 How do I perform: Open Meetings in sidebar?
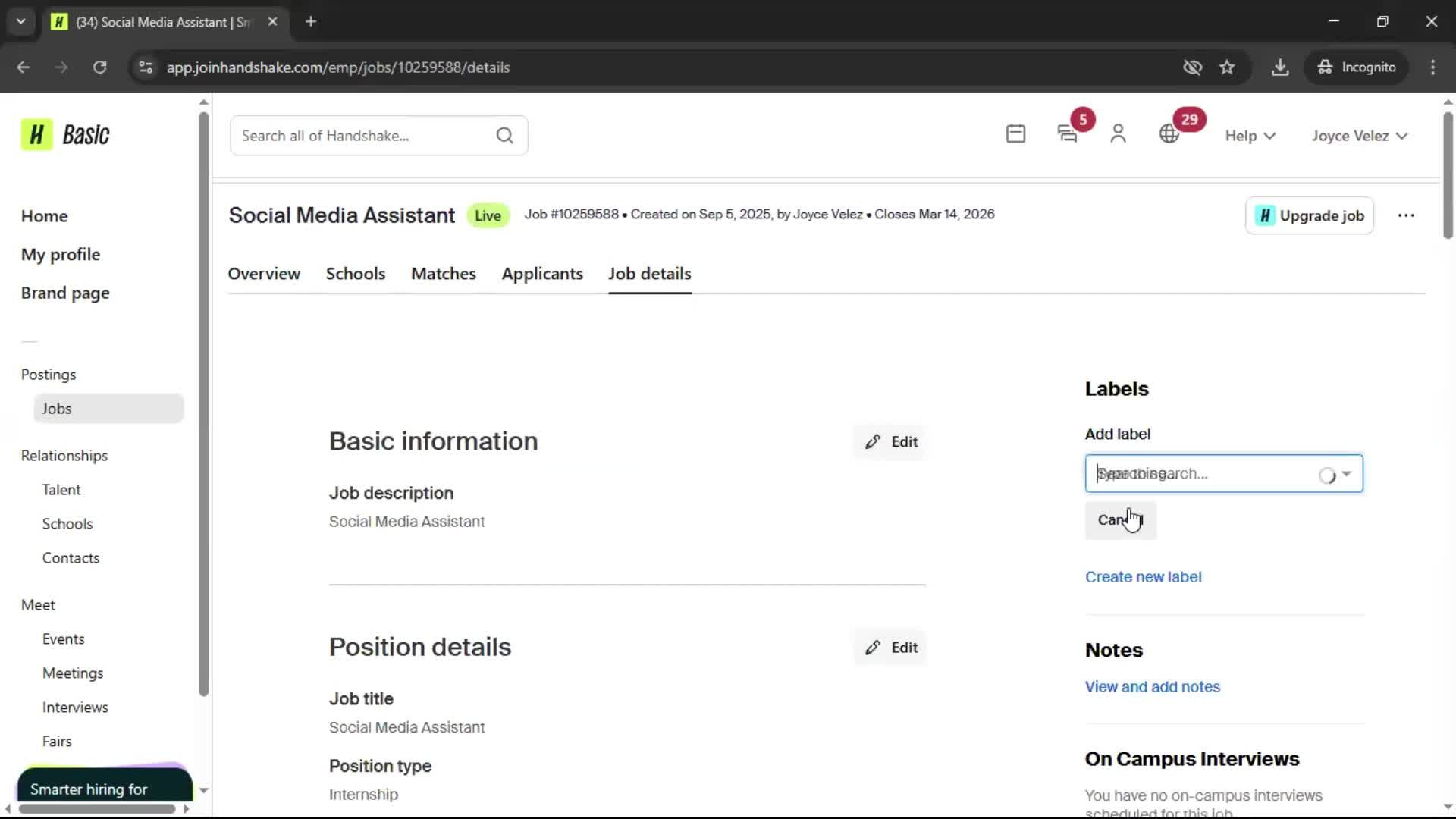73,673
